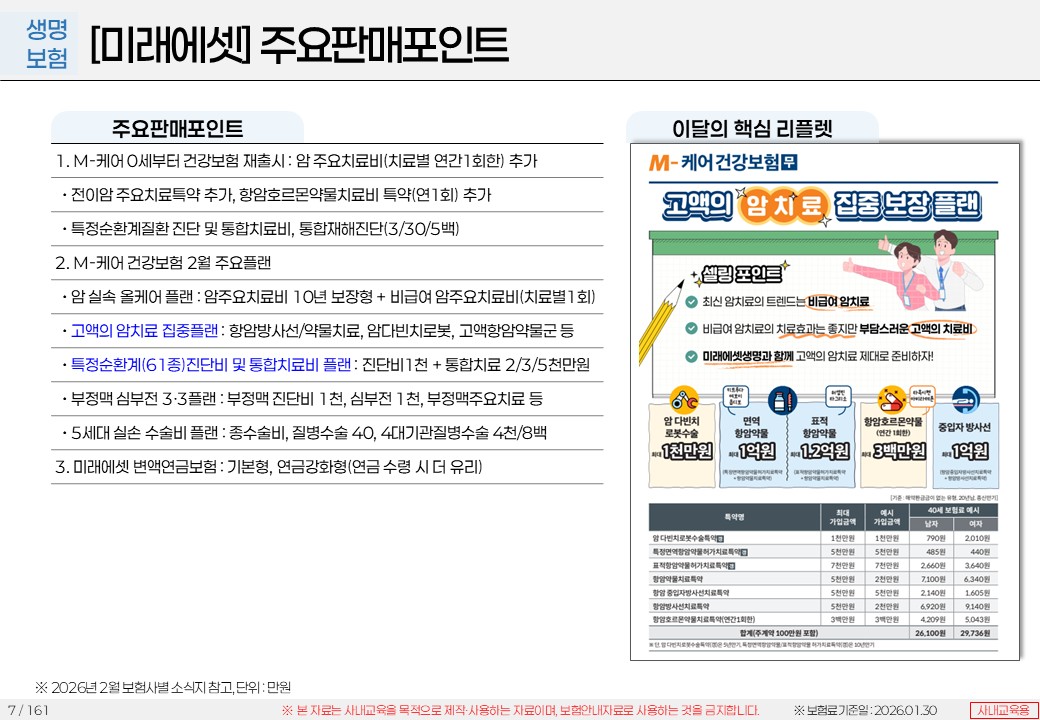This screenshot has height=720, width=1040.
Task: Click the 사내교육용 red badge
Action: pyautogui.click(x=1003, y=709)
